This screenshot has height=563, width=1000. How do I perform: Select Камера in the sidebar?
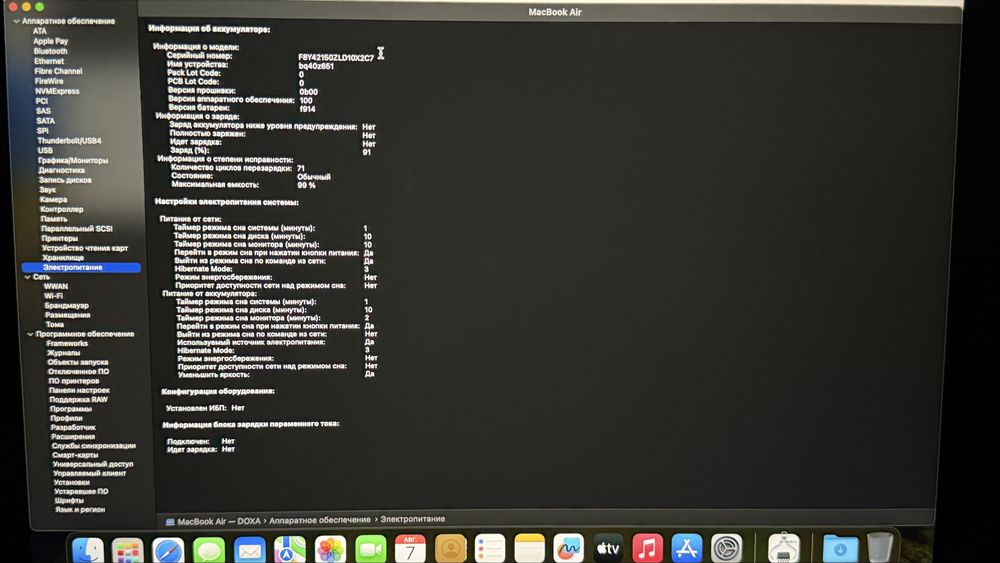pyautogui.click(x=54, y=200)
